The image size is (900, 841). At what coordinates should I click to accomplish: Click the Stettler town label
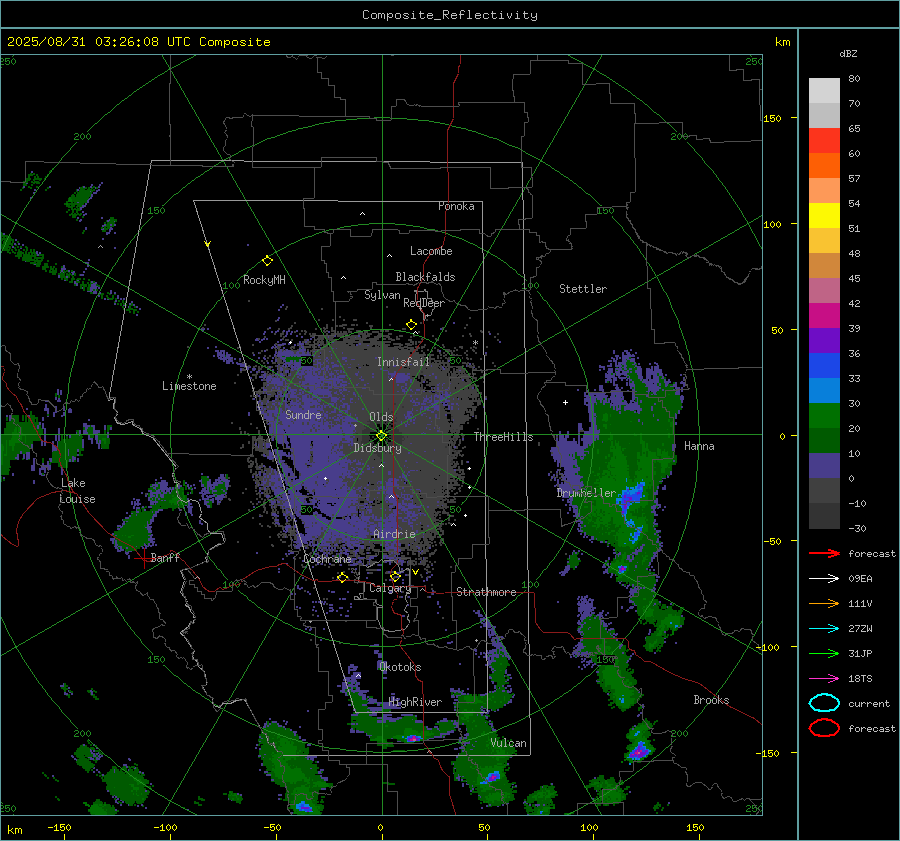point(583,289)
